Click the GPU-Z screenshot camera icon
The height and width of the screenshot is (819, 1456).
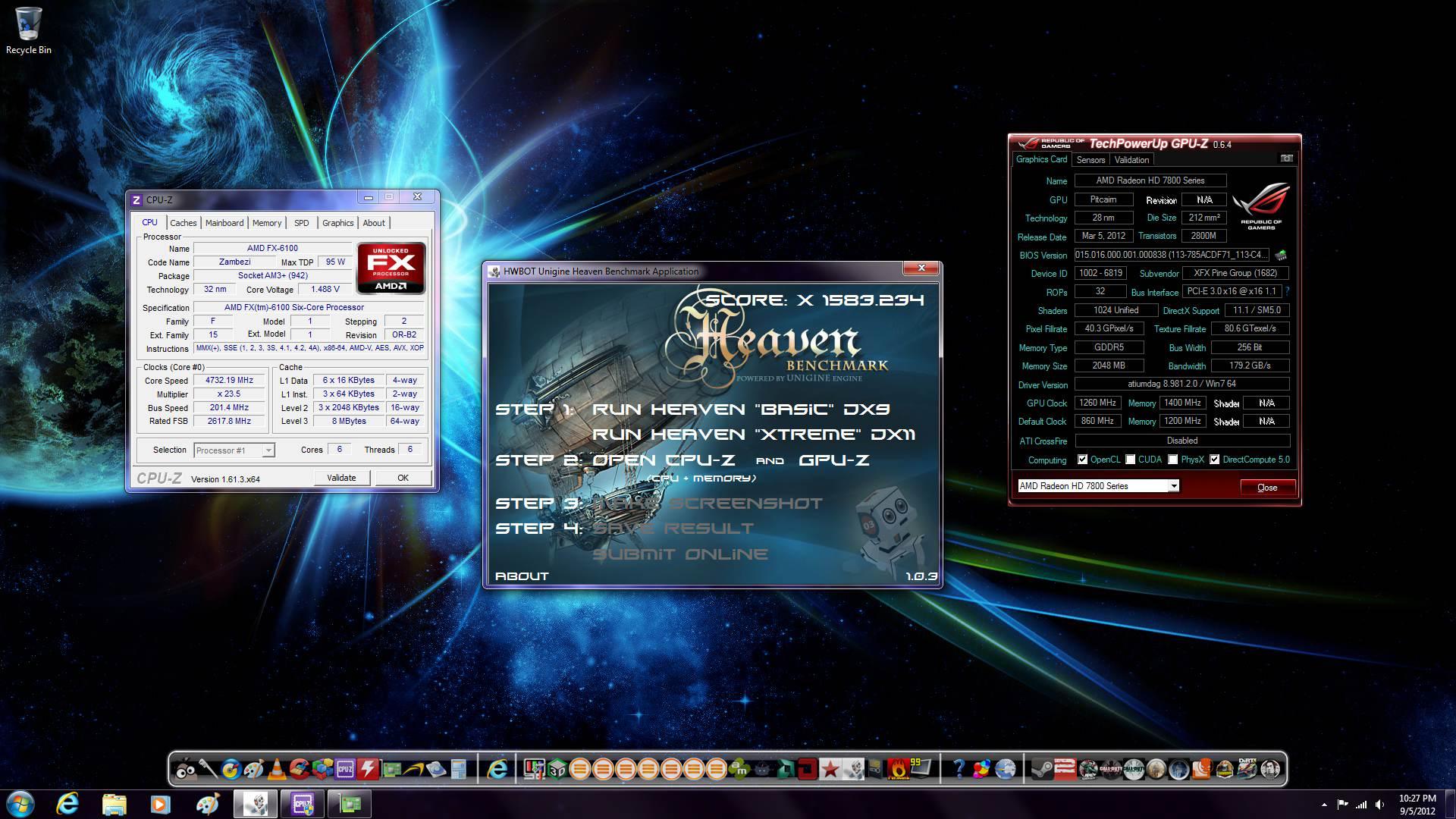[1287, 158]
